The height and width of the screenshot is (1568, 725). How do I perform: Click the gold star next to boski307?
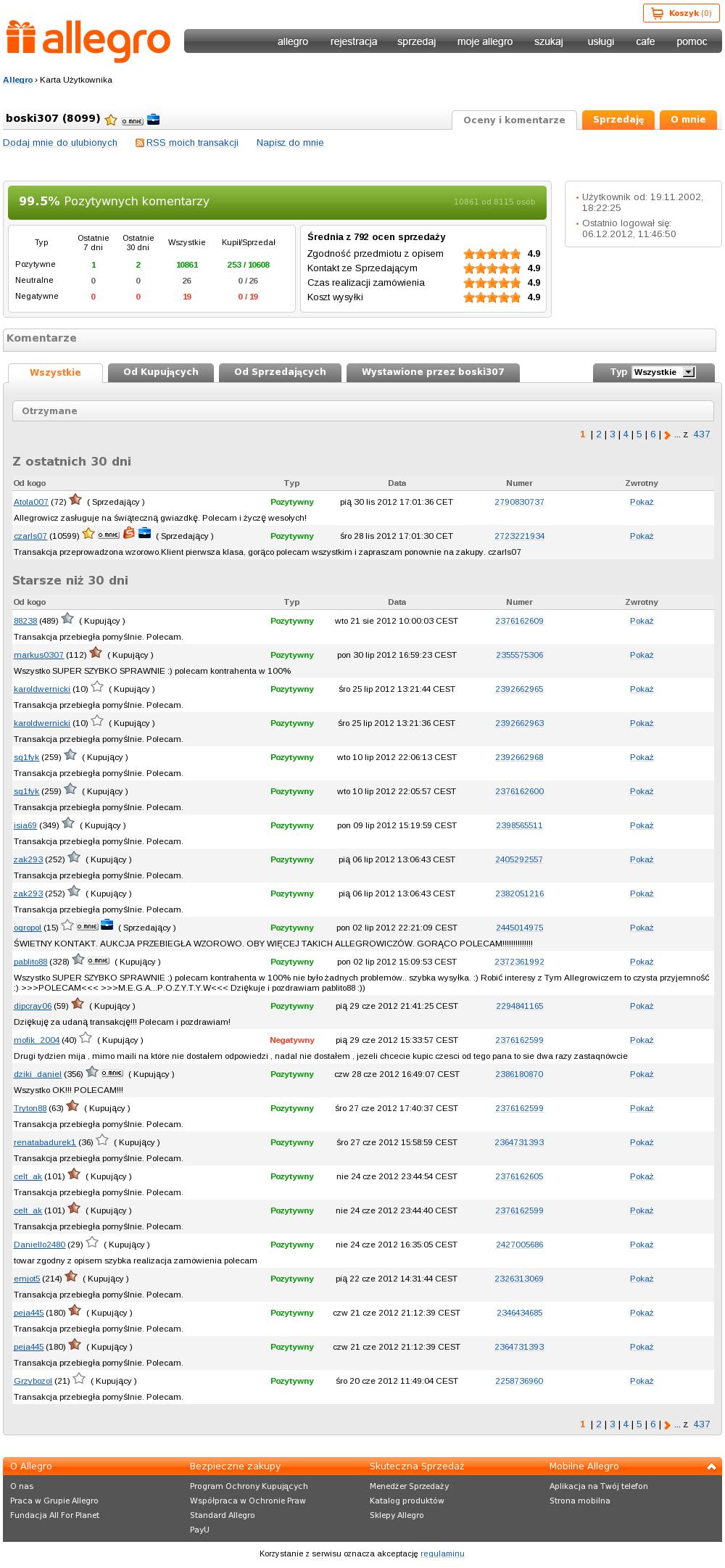[111, 120]
